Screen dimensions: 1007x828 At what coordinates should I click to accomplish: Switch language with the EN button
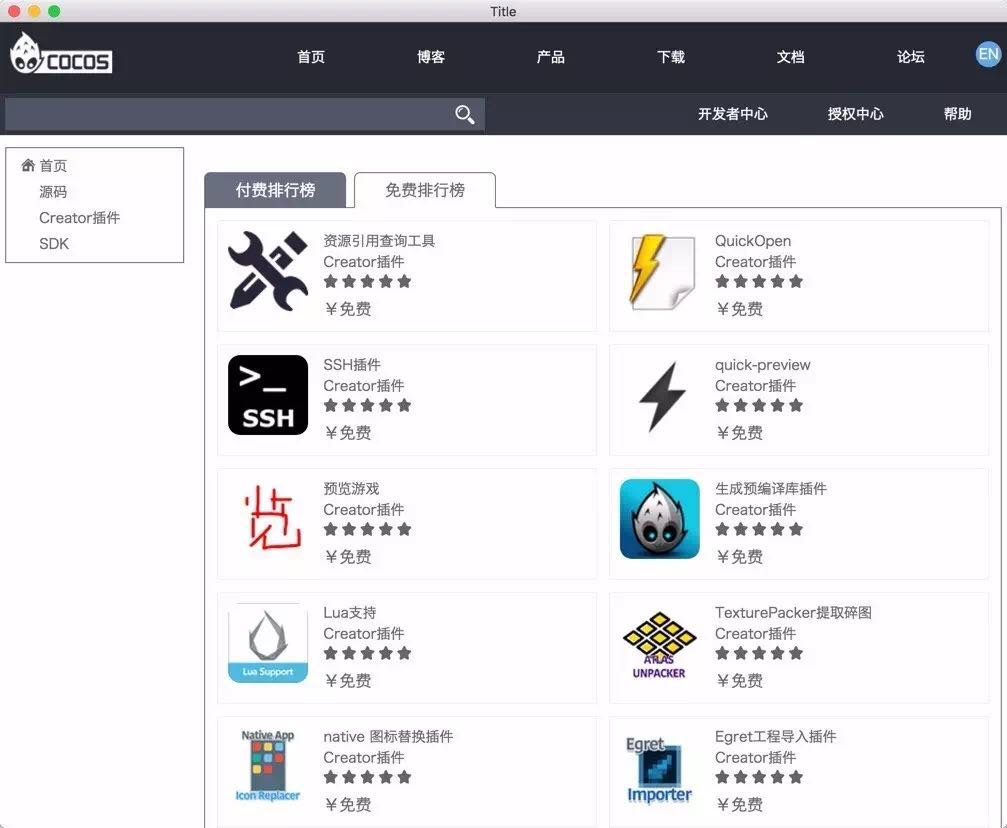click(x=988, y=54)
